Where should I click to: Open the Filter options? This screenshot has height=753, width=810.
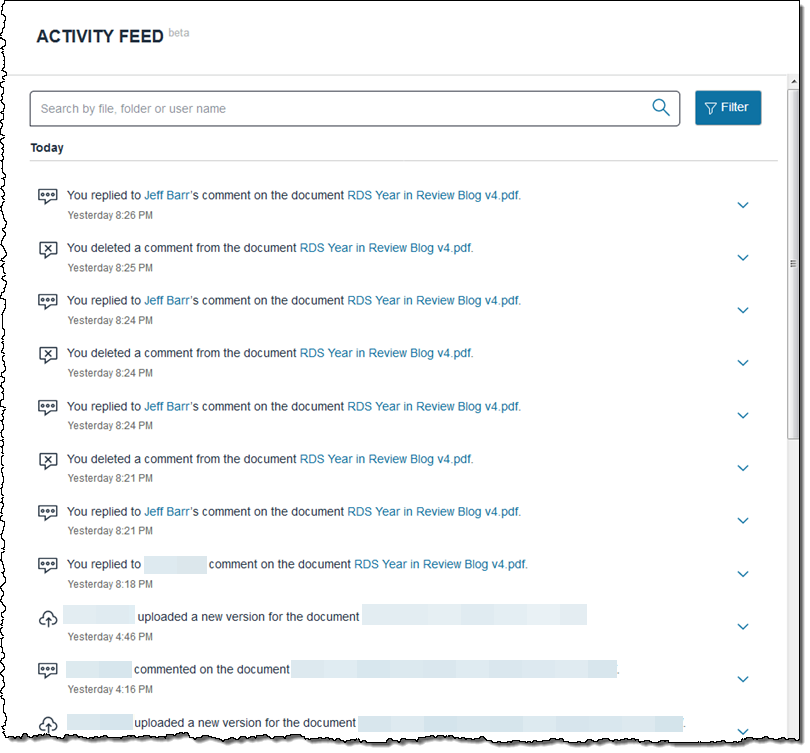728,108
